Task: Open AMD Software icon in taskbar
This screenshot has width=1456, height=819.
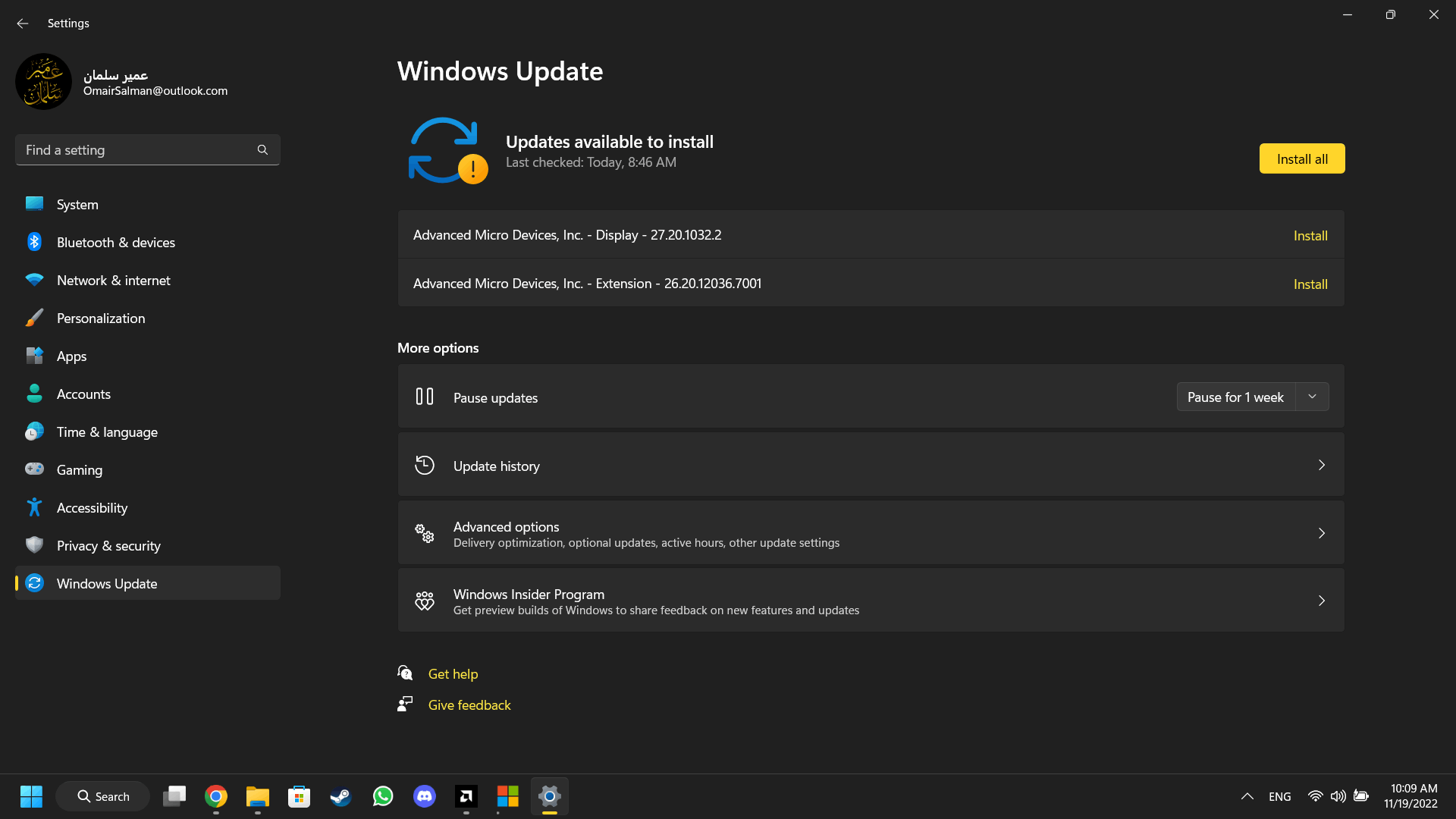Action: click(x=466, y=796)
